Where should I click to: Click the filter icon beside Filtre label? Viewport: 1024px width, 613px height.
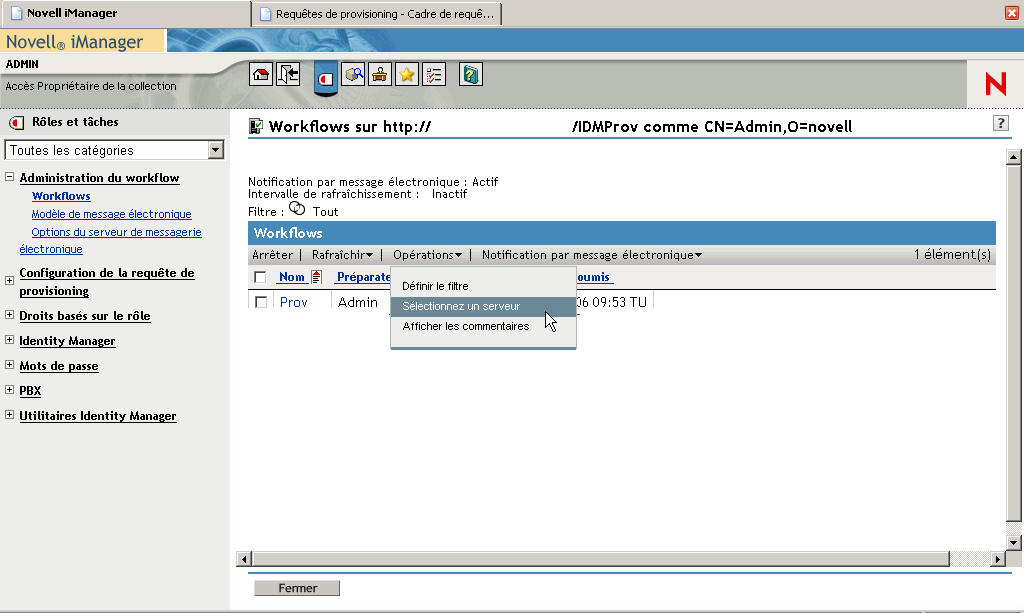297,209
